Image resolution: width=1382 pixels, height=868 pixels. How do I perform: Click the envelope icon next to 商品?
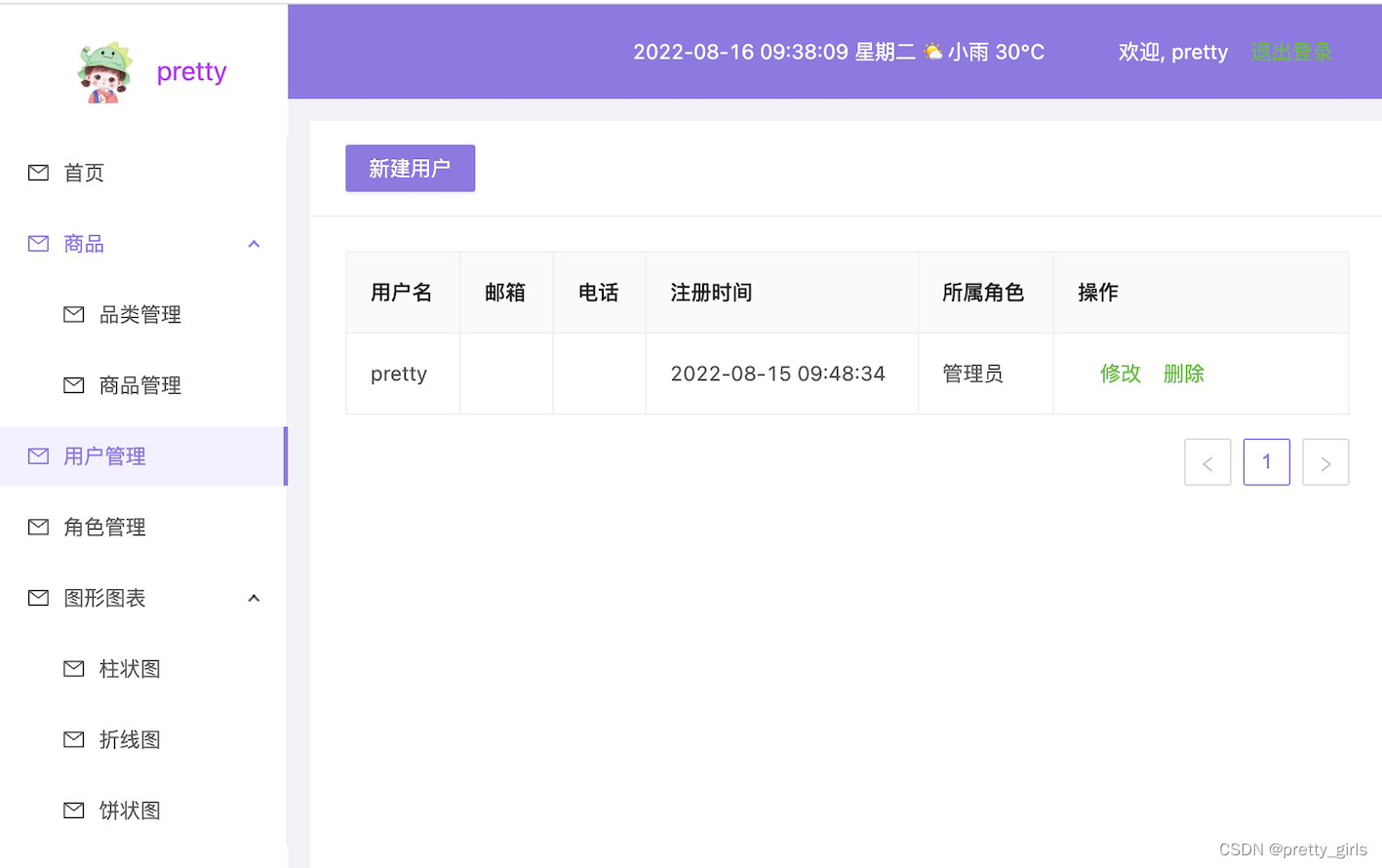click(38, 244)
